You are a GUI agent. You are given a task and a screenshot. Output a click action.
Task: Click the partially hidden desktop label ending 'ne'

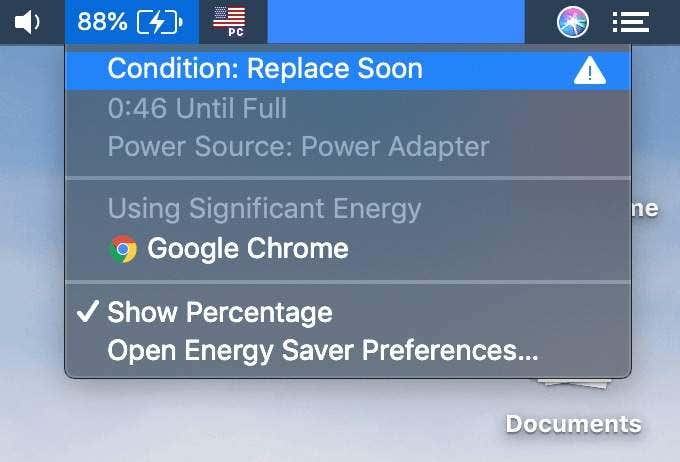coord(645,209)
